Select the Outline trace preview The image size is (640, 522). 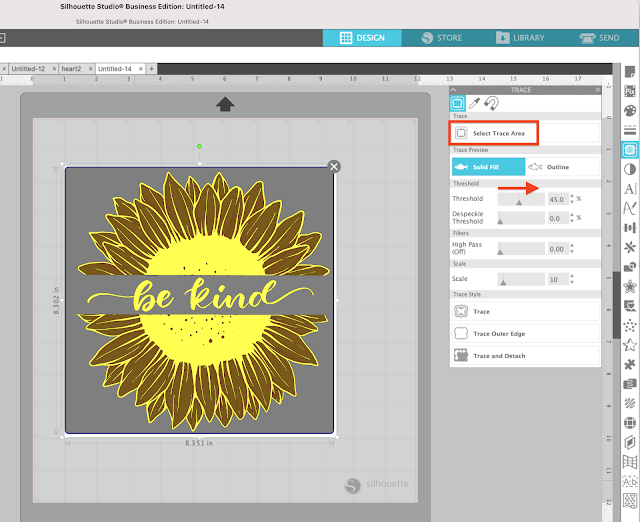click(562, 167)
